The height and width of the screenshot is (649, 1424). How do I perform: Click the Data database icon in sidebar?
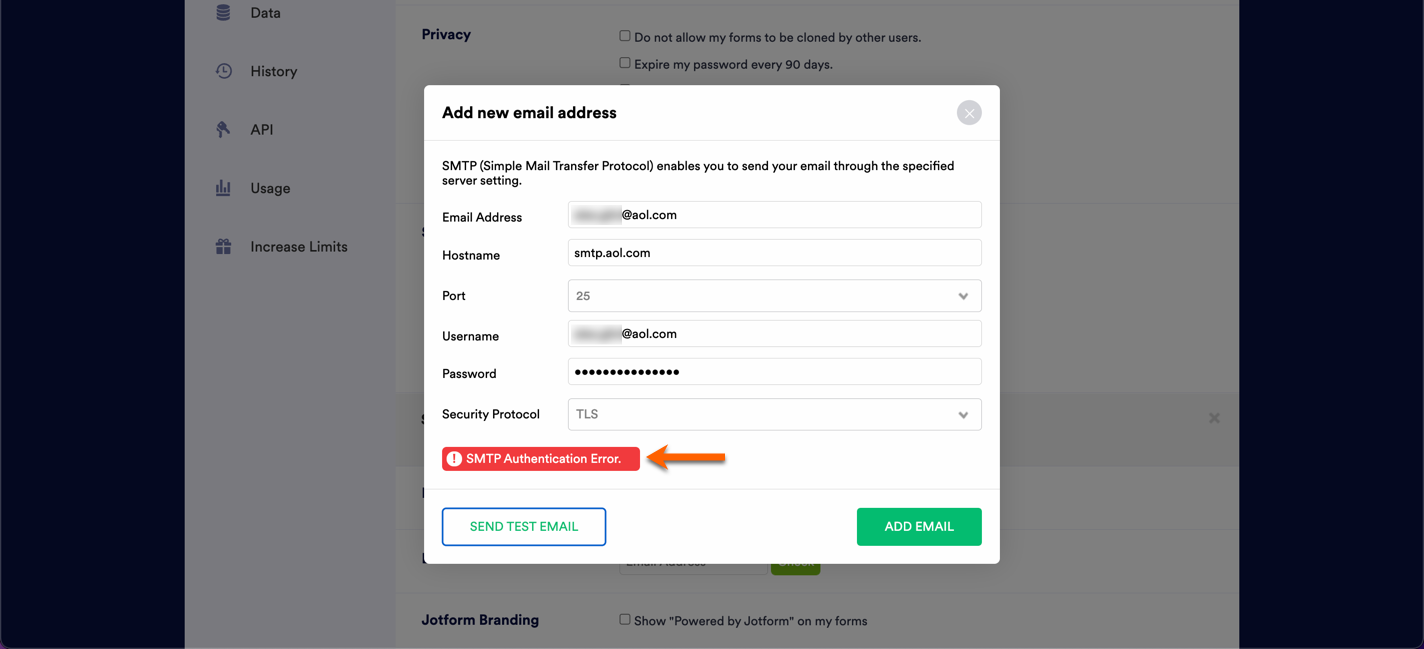[223, 13]
